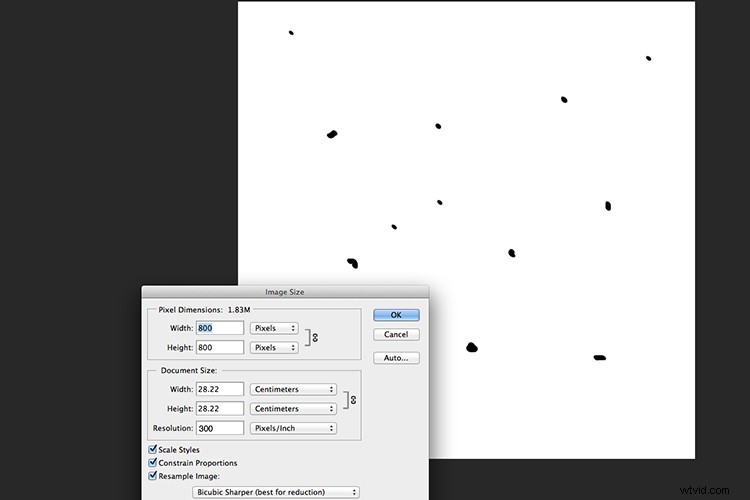Open the document Width Centimeters dropdown
This screenshot has height=500, width=750.
point(293,389)
